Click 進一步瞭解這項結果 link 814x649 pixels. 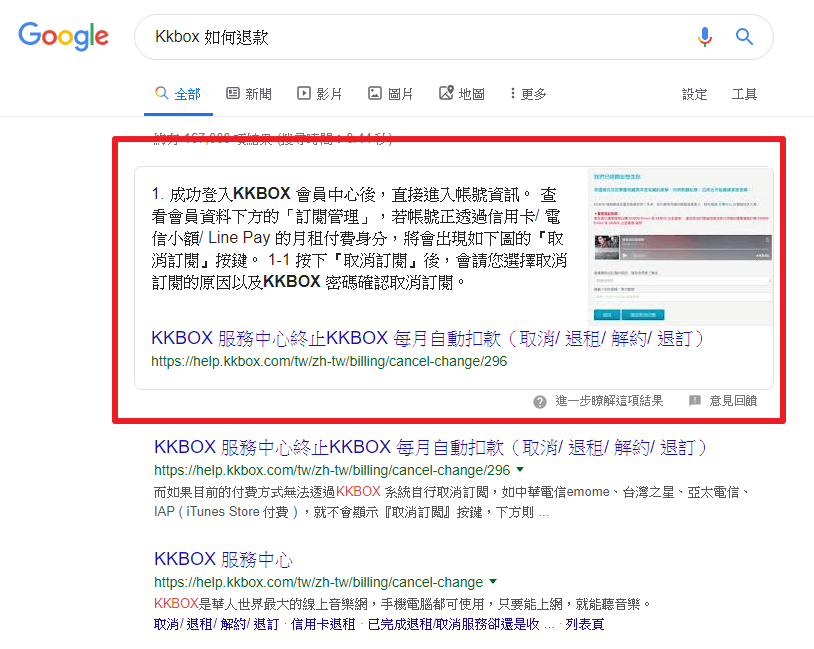click(x=609, y=401)
